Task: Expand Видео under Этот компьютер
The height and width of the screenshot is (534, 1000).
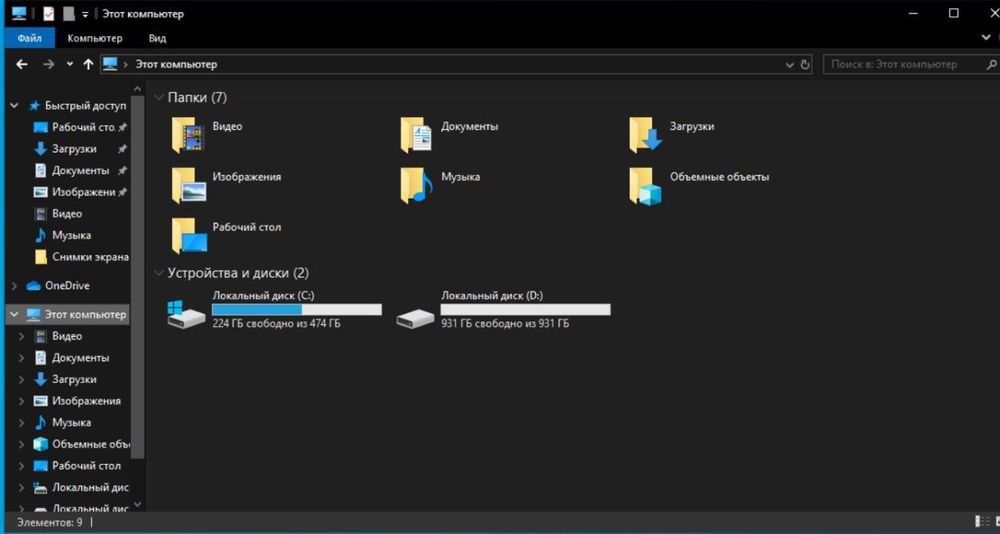Action: [22, 336]
